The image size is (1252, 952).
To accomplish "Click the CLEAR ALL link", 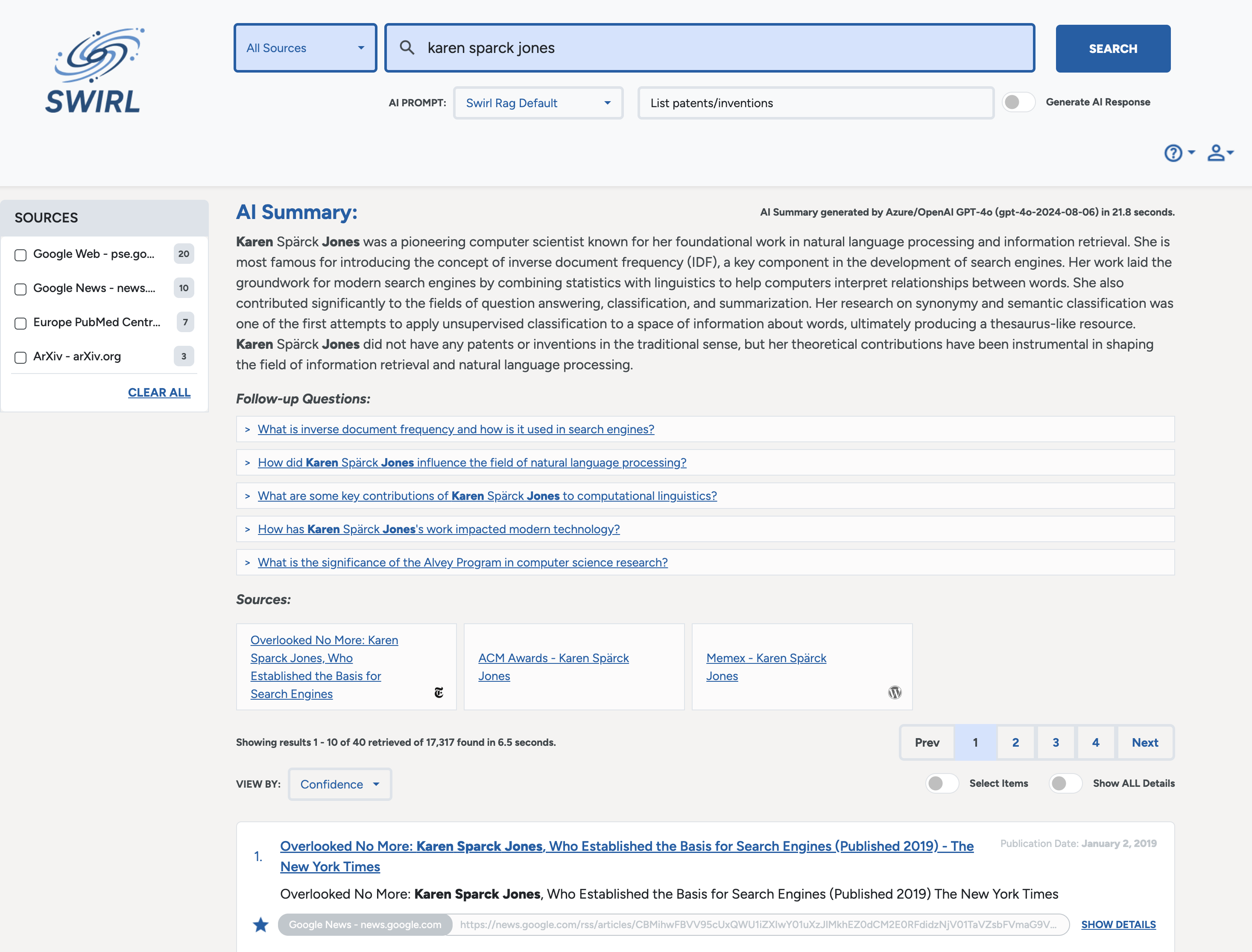I will coord(159,393).
